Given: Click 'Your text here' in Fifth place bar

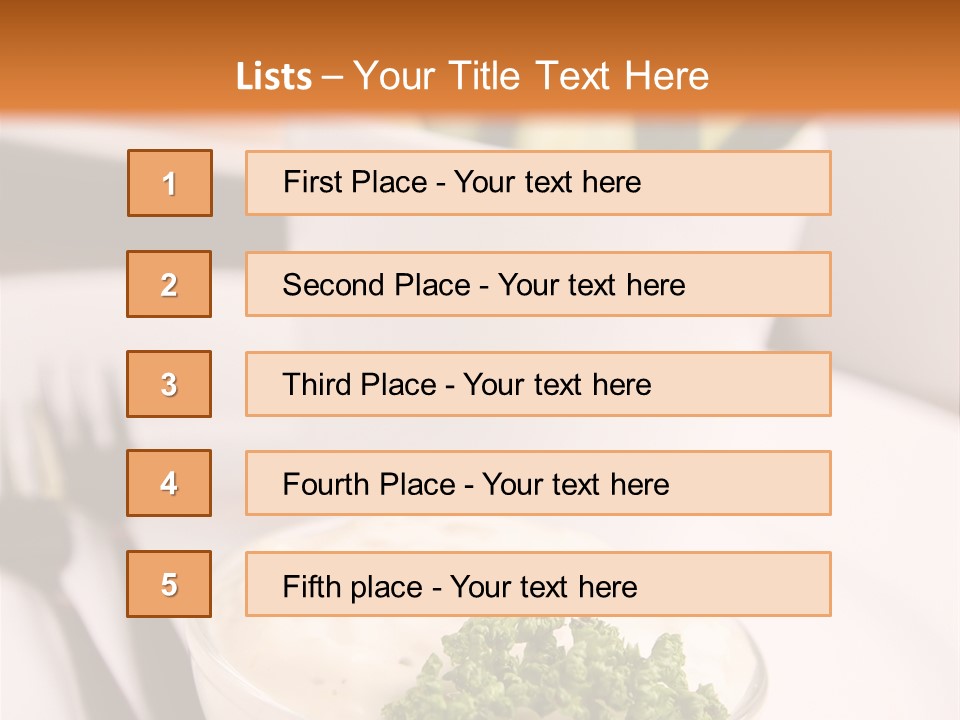Looking at the screenshot, I should (x=544, y=587).
